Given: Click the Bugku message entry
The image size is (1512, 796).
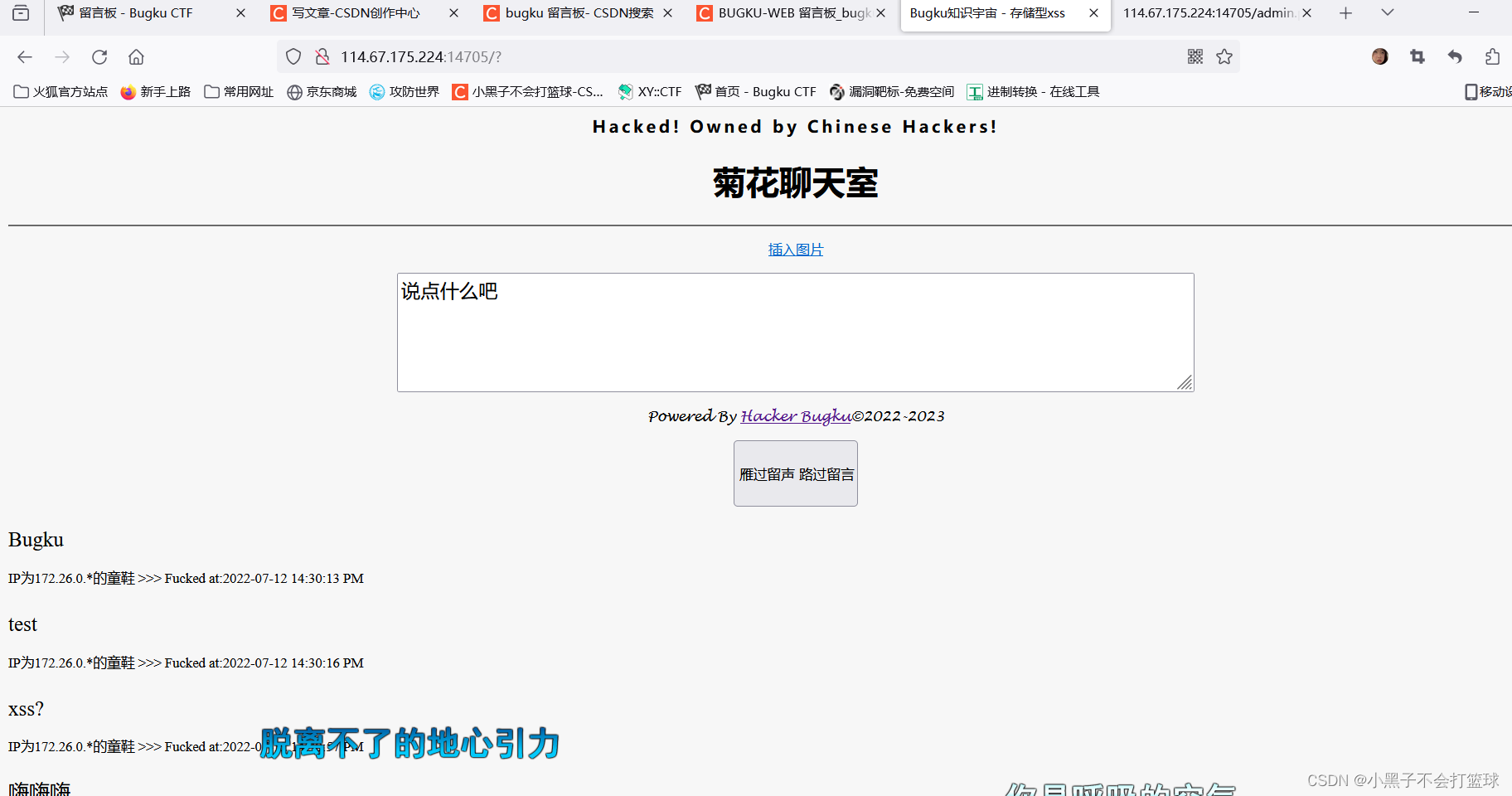Looking at the screenshot, I should tap(36, 540).
